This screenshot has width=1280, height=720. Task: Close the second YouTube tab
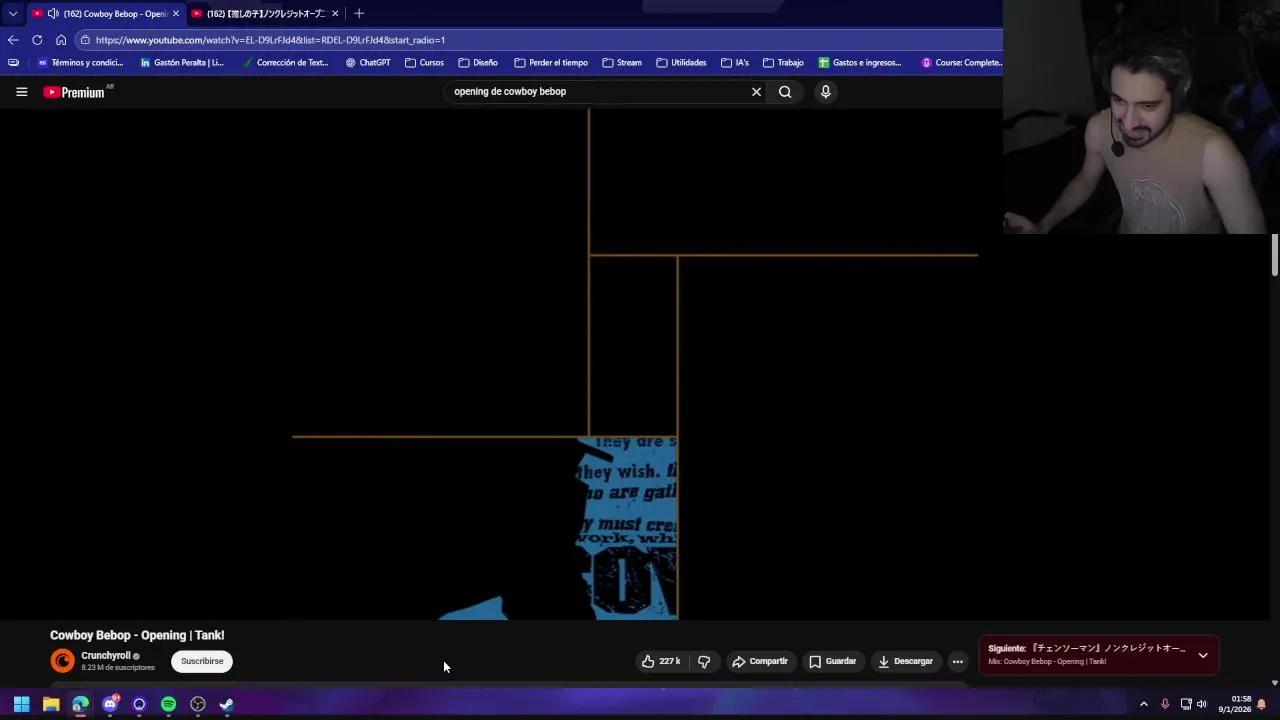335,14
